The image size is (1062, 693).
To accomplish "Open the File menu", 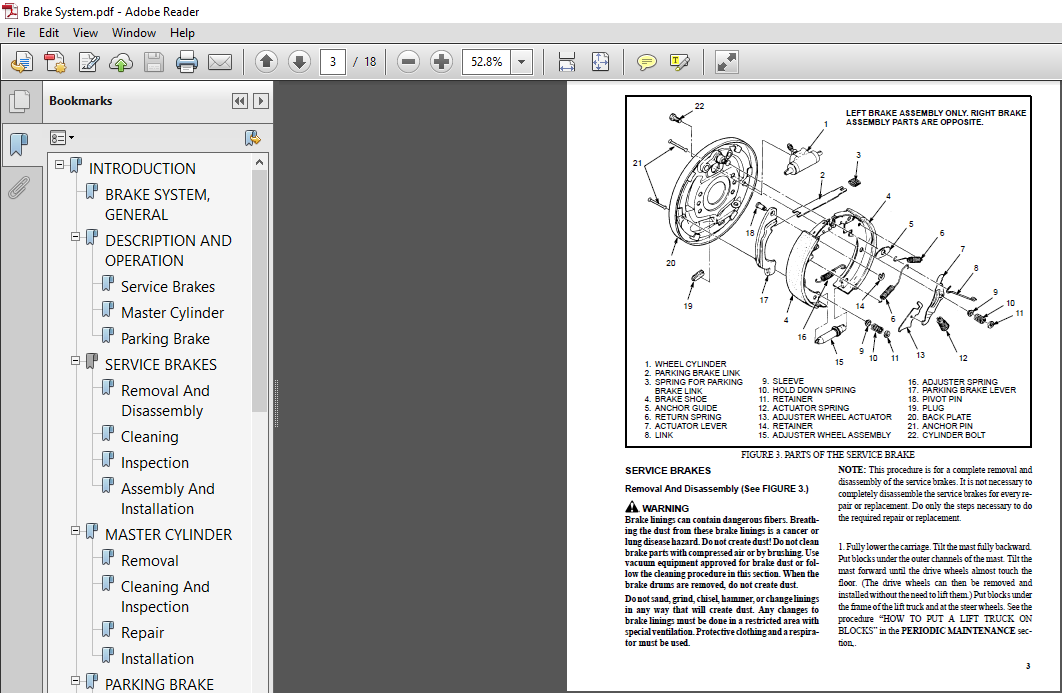I will click(16, 33).
